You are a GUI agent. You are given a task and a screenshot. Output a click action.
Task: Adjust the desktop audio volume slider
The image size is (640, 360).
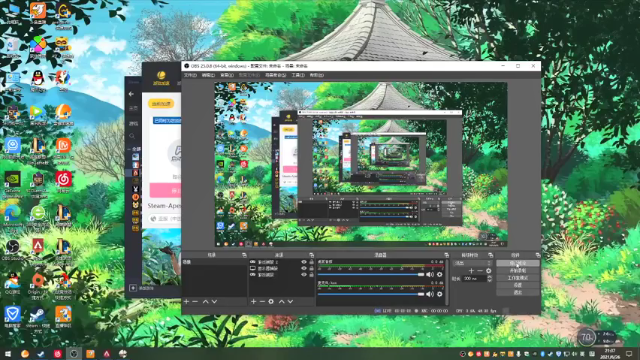(371, 275)
